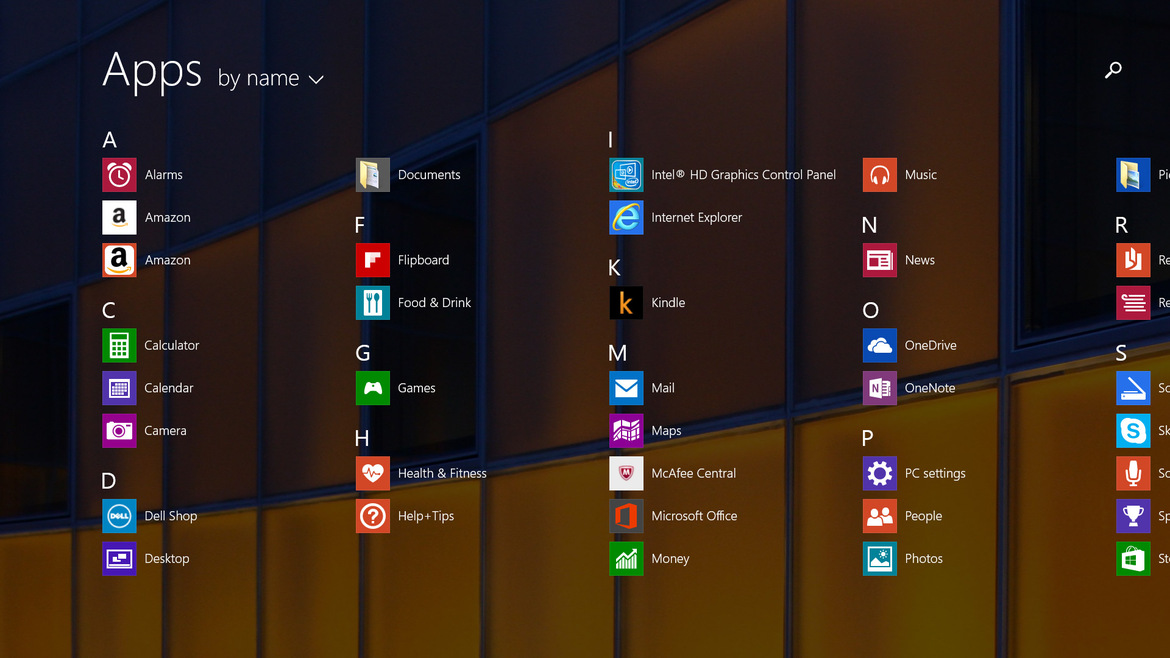Click the letter P group header
1170x658 pixels.
(868, 438)
